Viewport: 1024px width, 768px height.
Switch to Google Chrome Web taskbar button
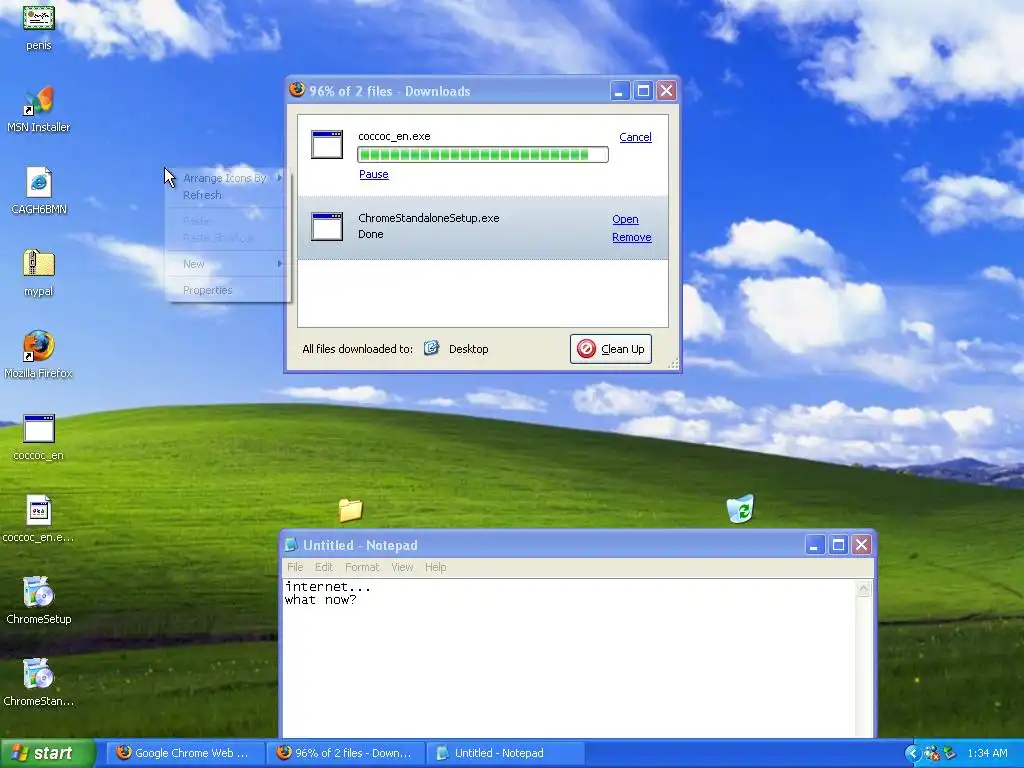pyautogui.click(x=184, y=753)
